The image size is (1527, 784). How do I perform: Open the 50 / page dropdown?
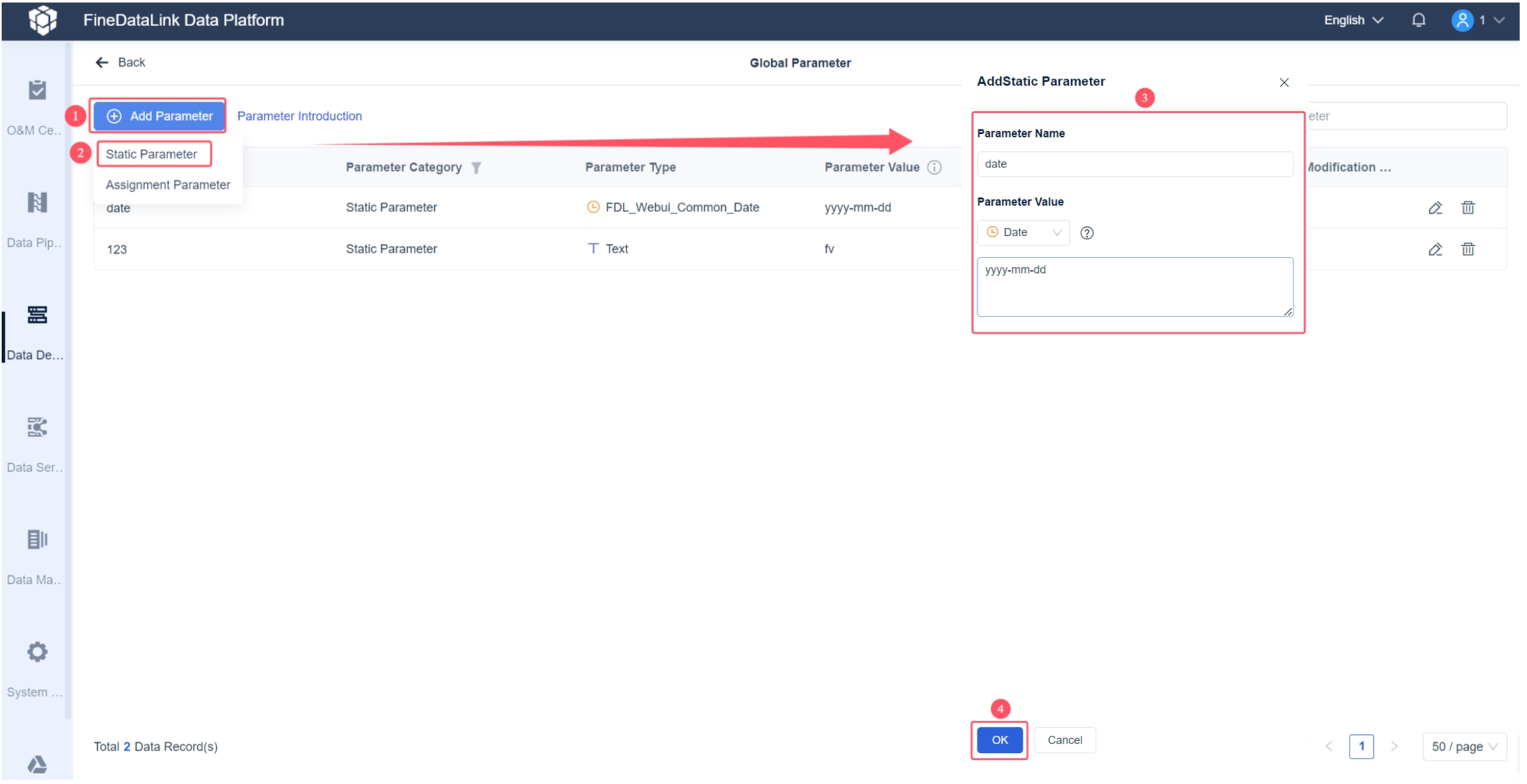1464,746
